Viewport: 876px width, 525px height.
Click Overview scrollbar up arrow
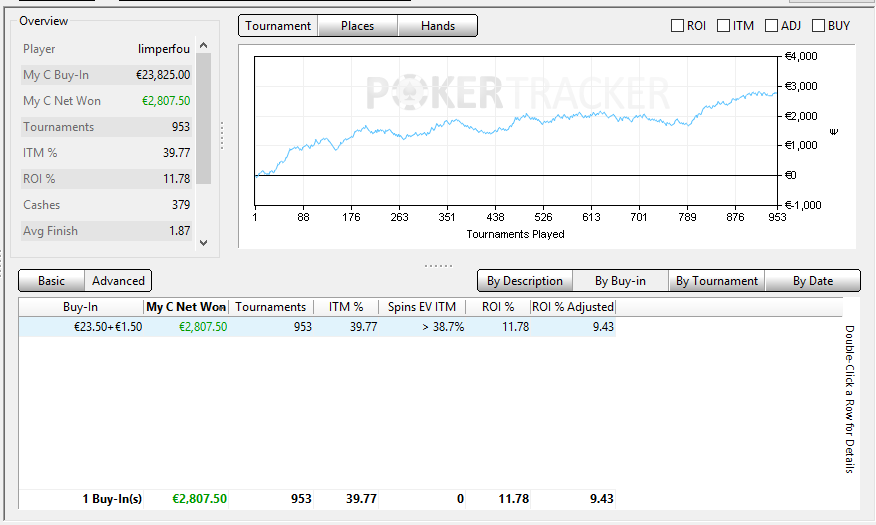(203, 45)
